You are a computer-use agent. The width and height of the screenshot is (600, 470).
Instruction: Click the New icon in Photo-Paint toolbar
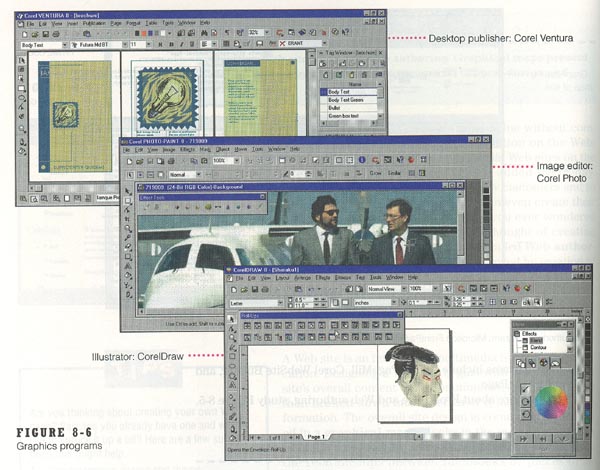click(x=130, y=162)
